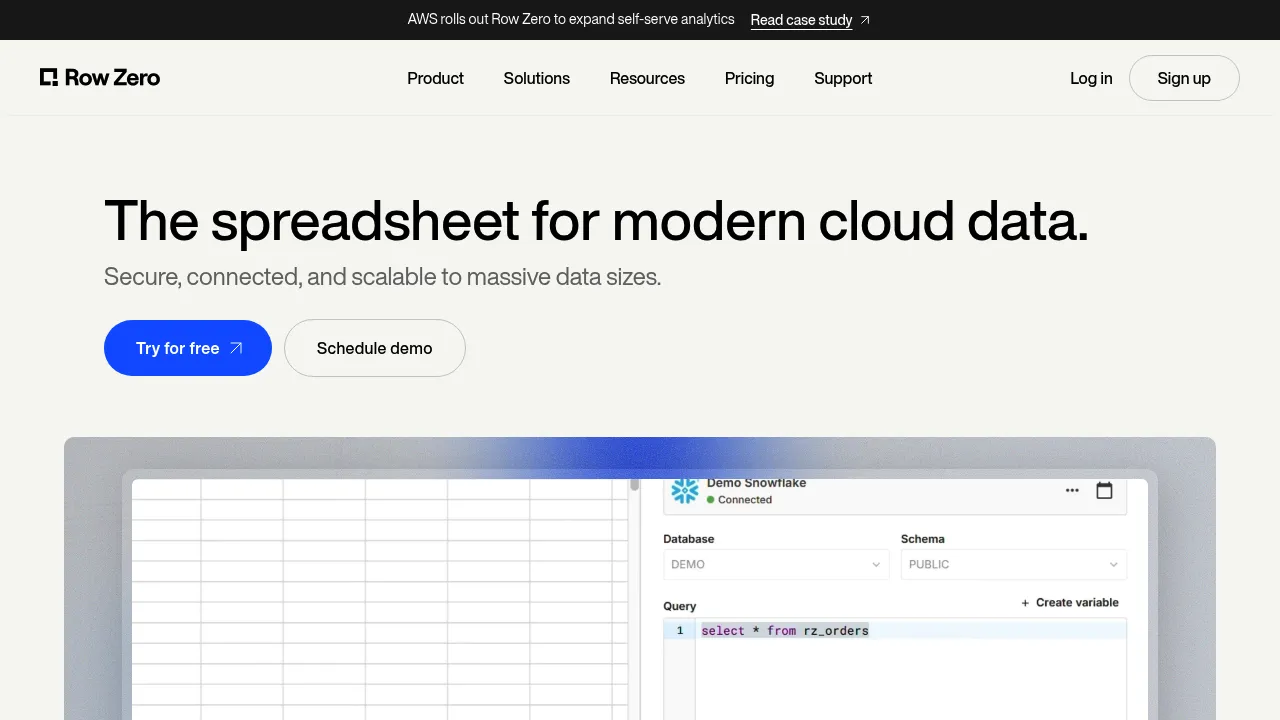The height and width of the screenshot is (720, 1280).
Task: Go to the Pricing page
Action: coord(749,78)
